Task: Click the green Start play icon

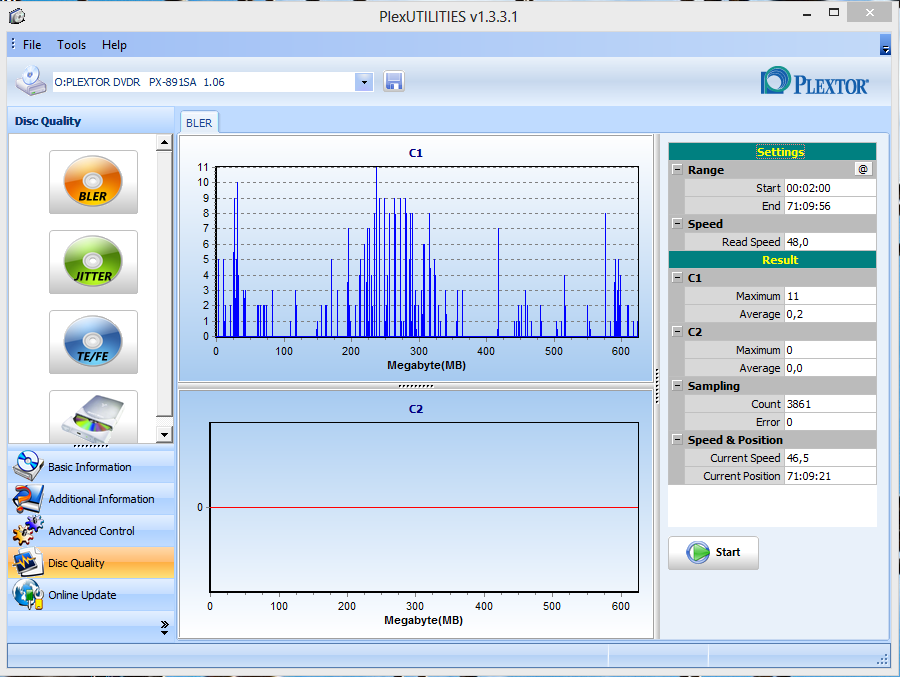Action: pos(698,552)
